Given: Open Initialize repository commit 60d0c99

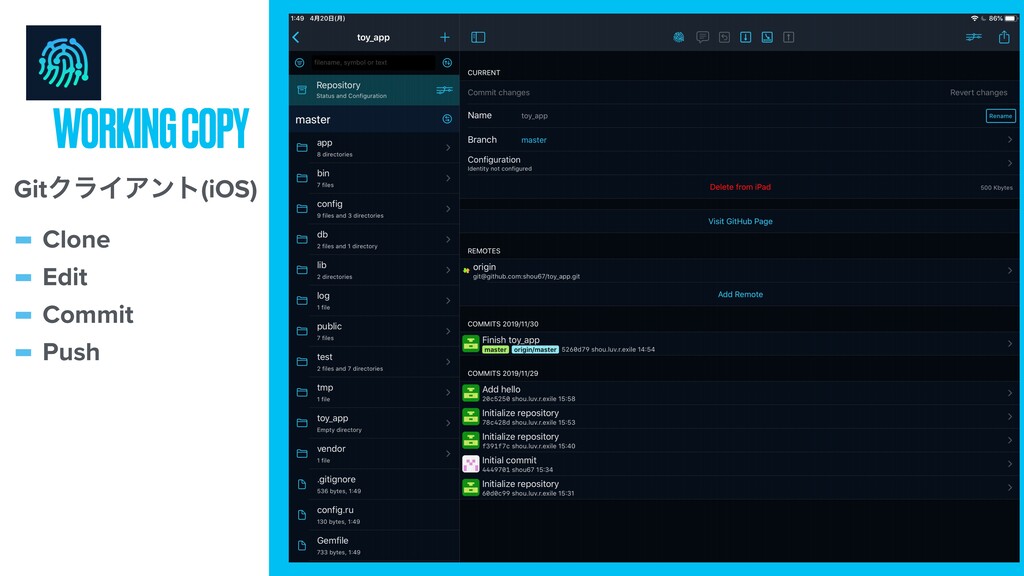Looking at the screenshot, I should [x=739, y=488].
